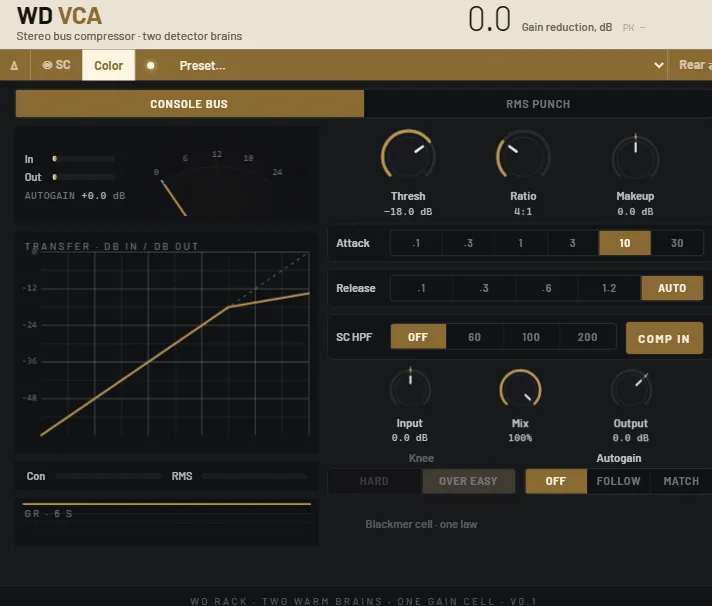Set SC HPF to 60

tap(475, 337)
